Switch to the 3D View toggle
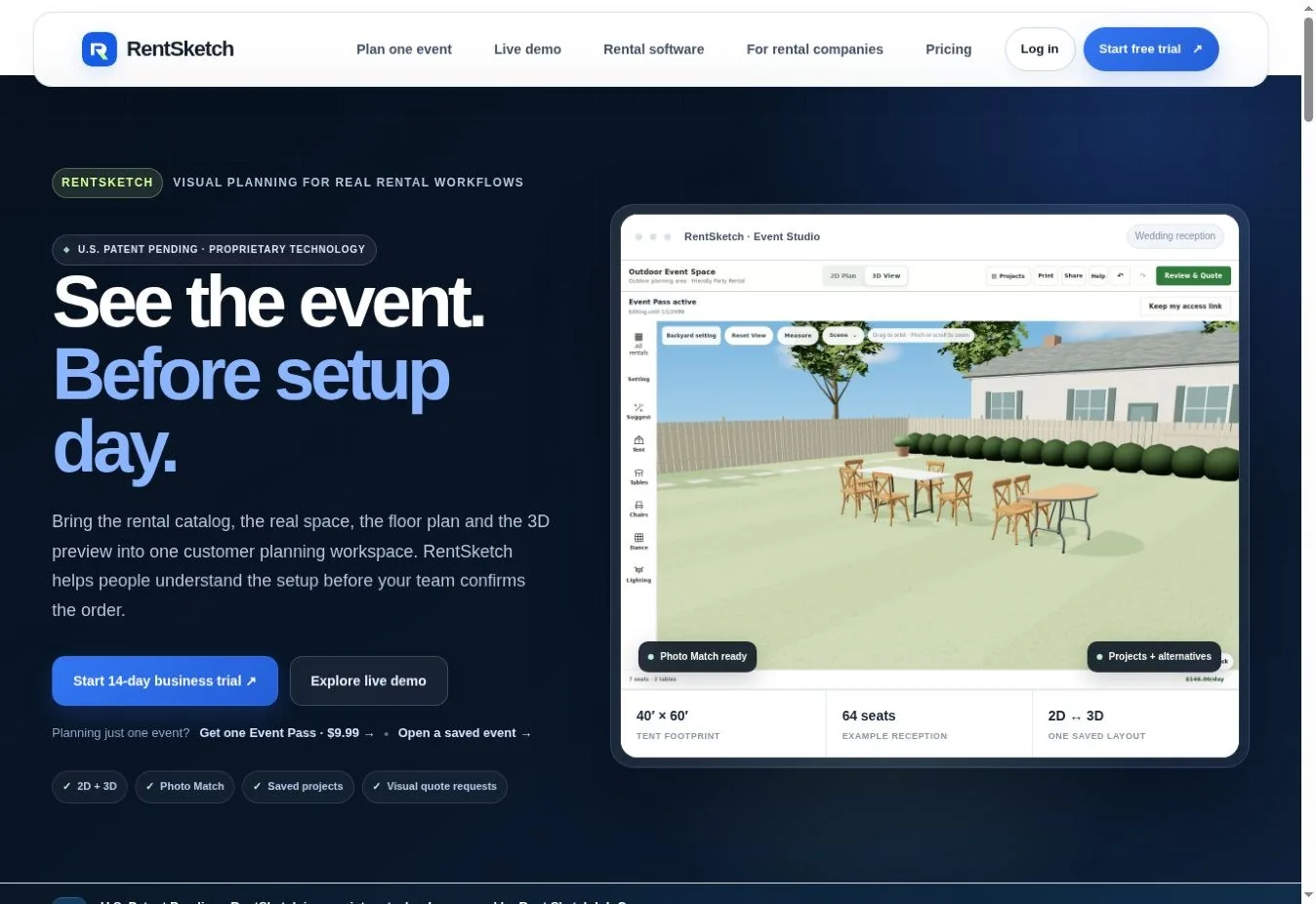This screenshot has height=904, width=1316. point(886,275)
